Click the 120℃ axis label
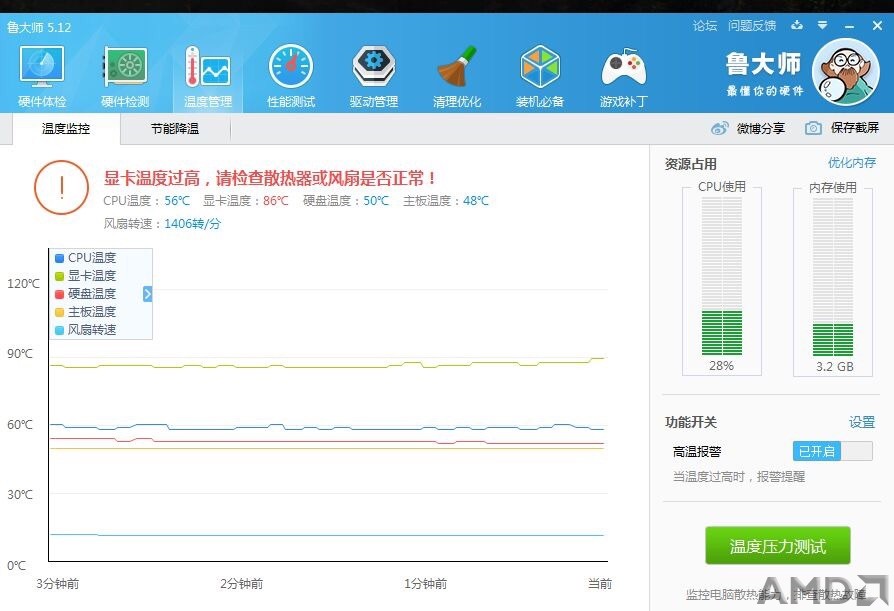894x611 pixels. pyautogui.click(x=23, y=284)
